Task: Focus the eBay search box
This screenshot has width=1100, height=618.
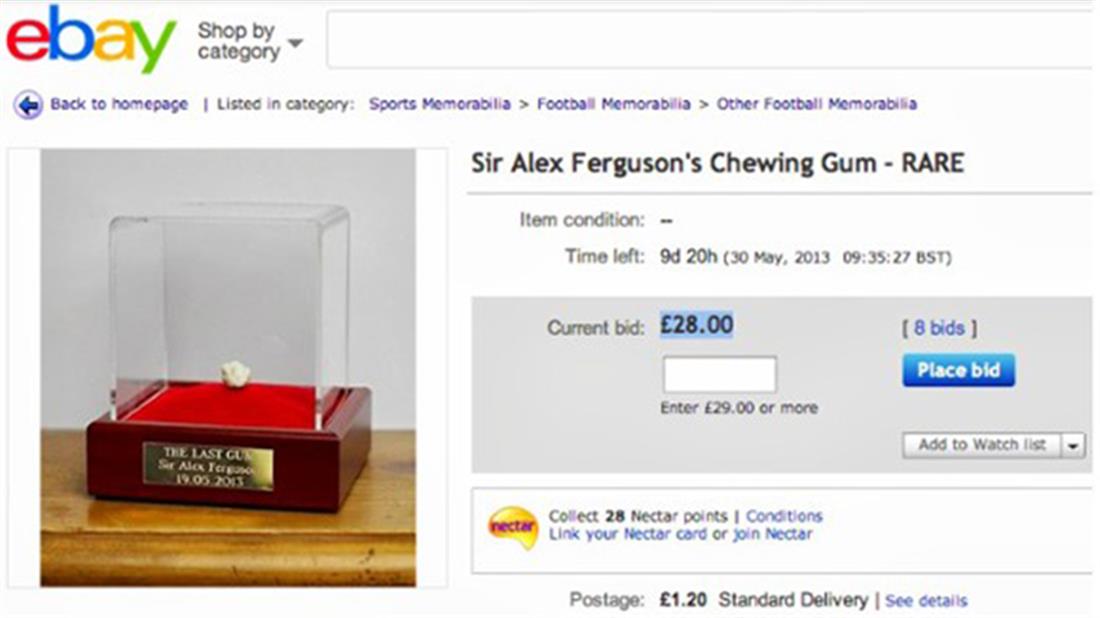Action: pyautogui.click(x=710, y=41)
